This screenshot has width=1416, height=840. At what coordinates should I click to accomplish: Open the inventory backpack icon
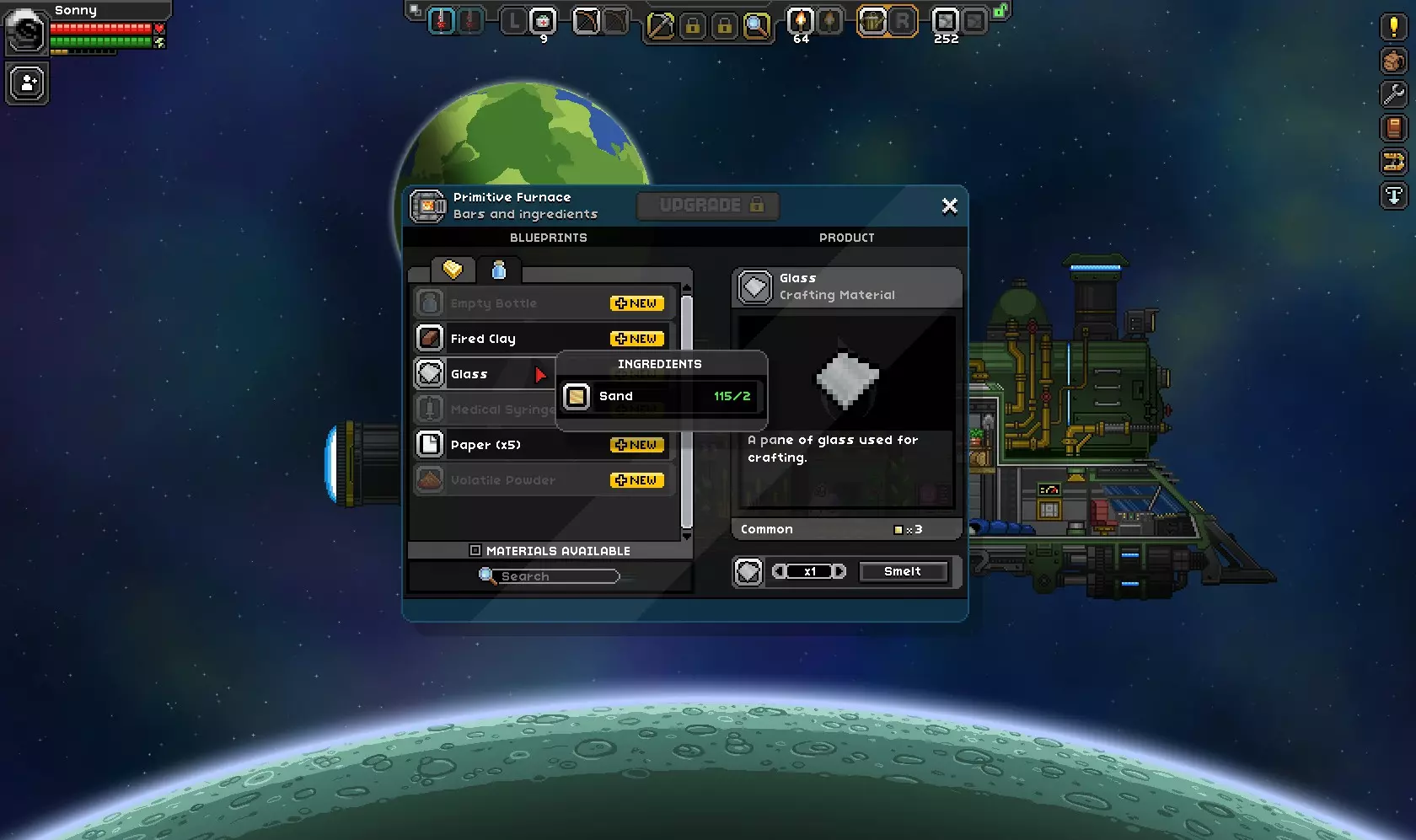(x=1393, y=61)
